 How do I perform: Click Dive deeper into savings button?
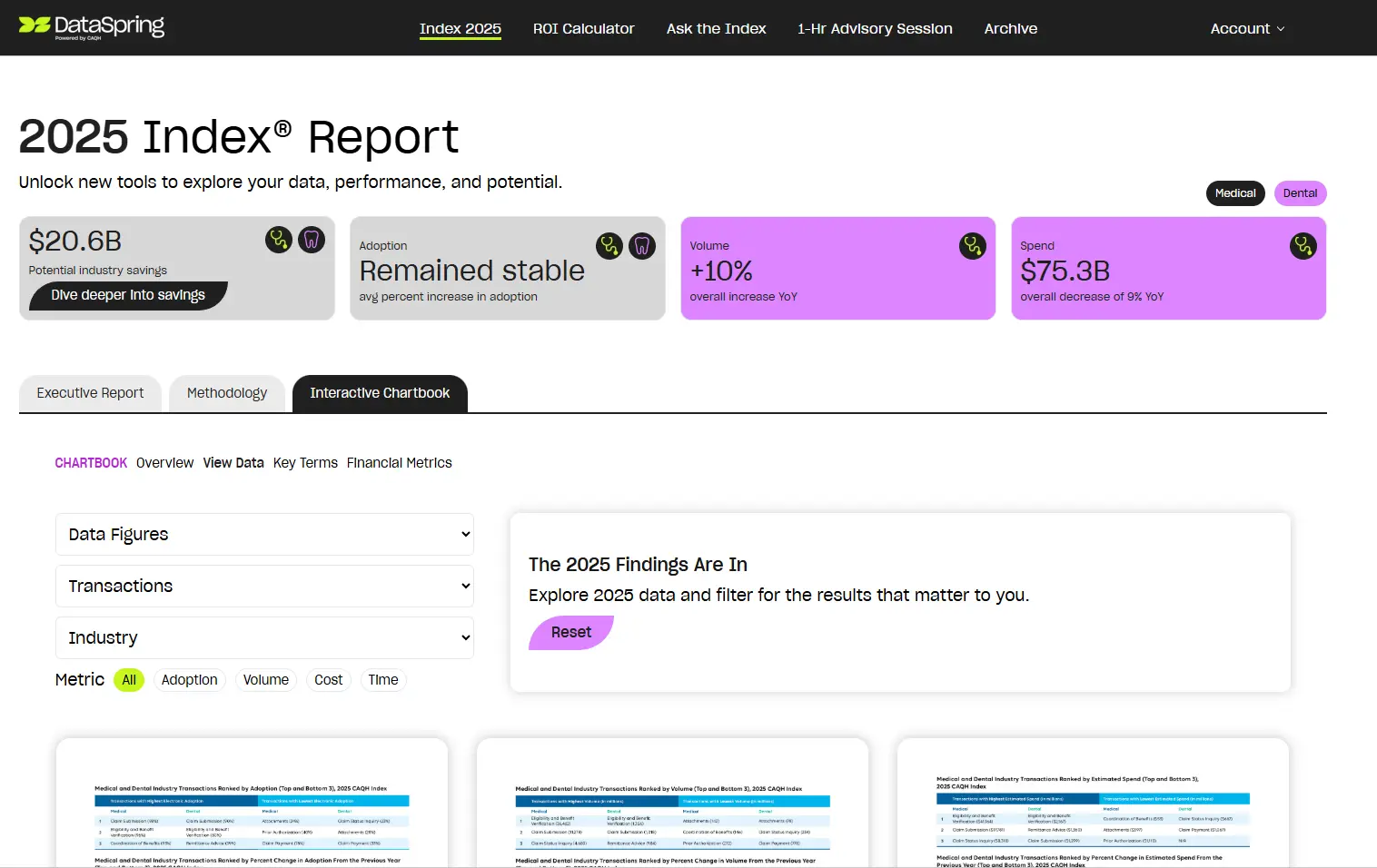tap(128, 295)
